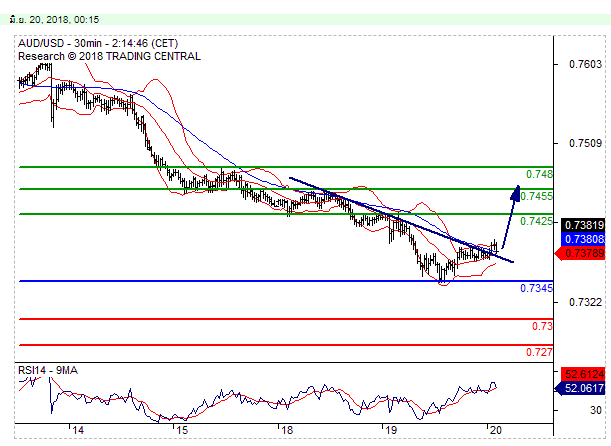611x446 pixels.
Task: Click the 'RSI14 - 9MA' indicator label
Action: point(48,370)
